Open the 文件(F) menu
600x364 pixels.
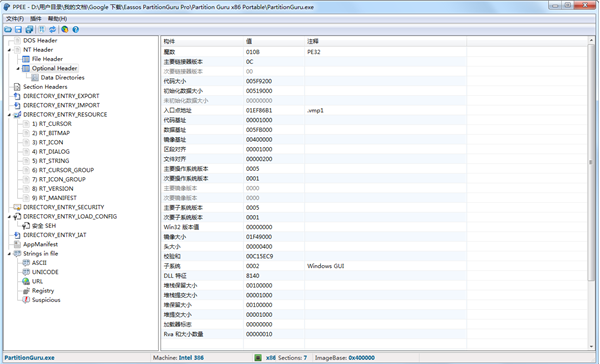(15, 19)
